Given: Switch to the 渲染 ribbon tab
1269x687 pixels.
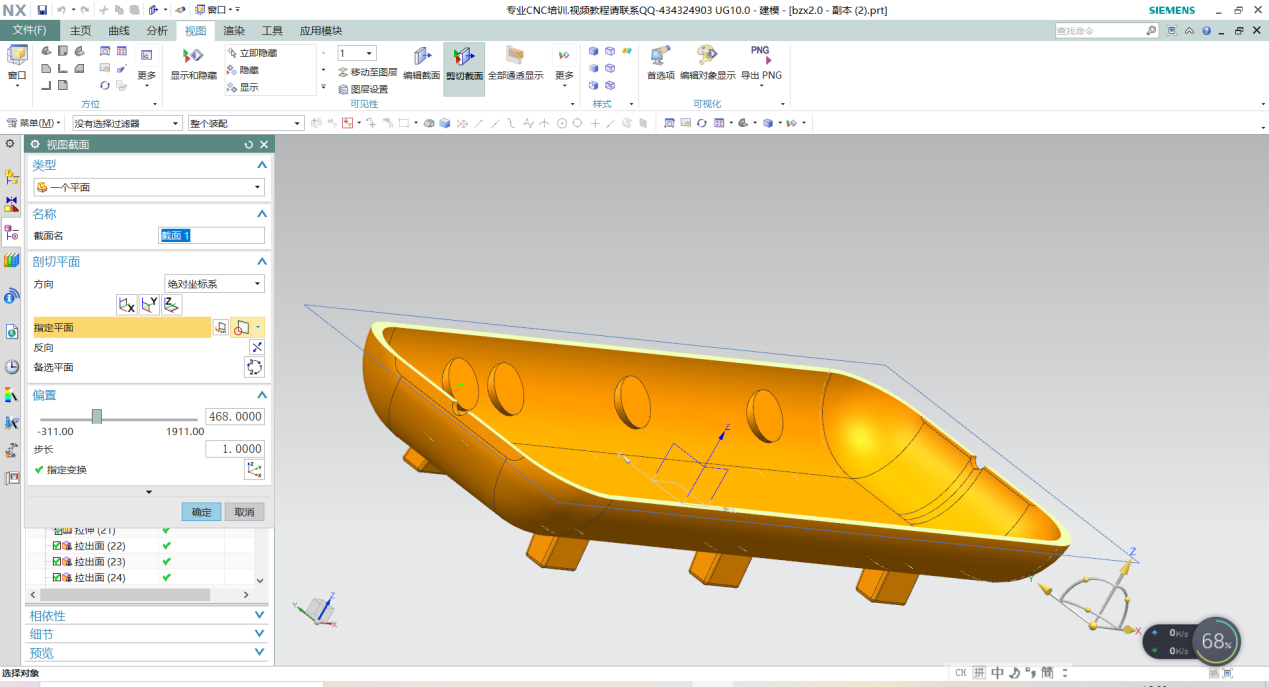Looking at the screenshot, I should coord(234,31).
